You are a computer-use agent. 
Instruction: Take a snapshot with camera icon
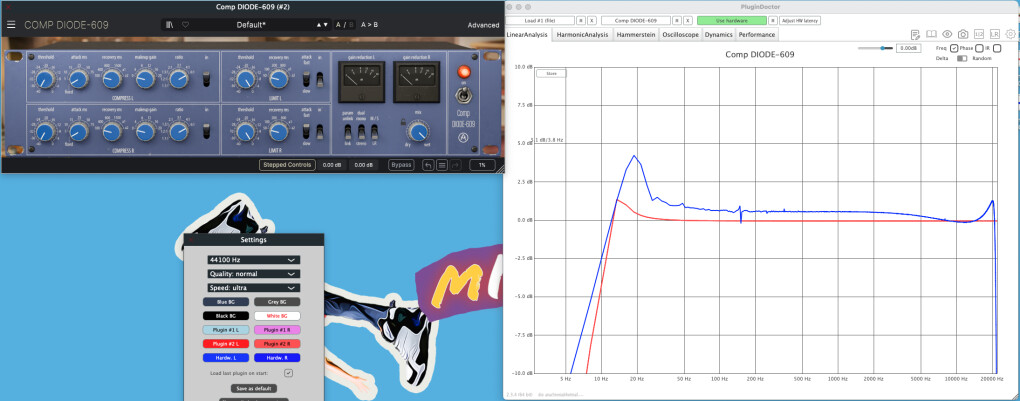coord(963,34)
